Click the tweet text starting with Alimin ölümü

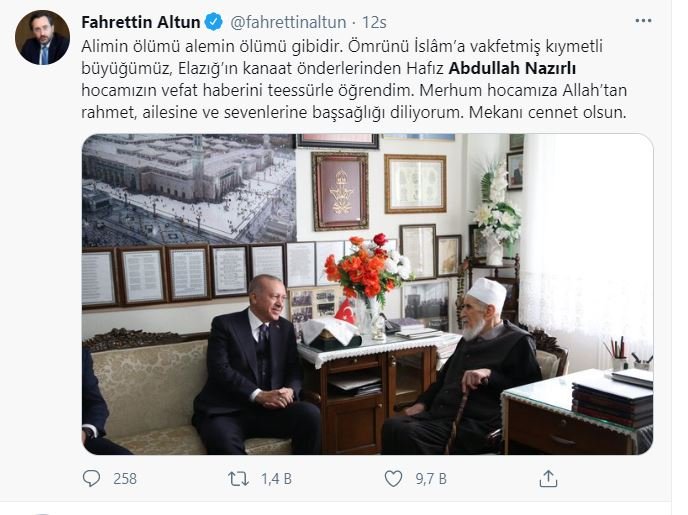click(x=354, y=79)
